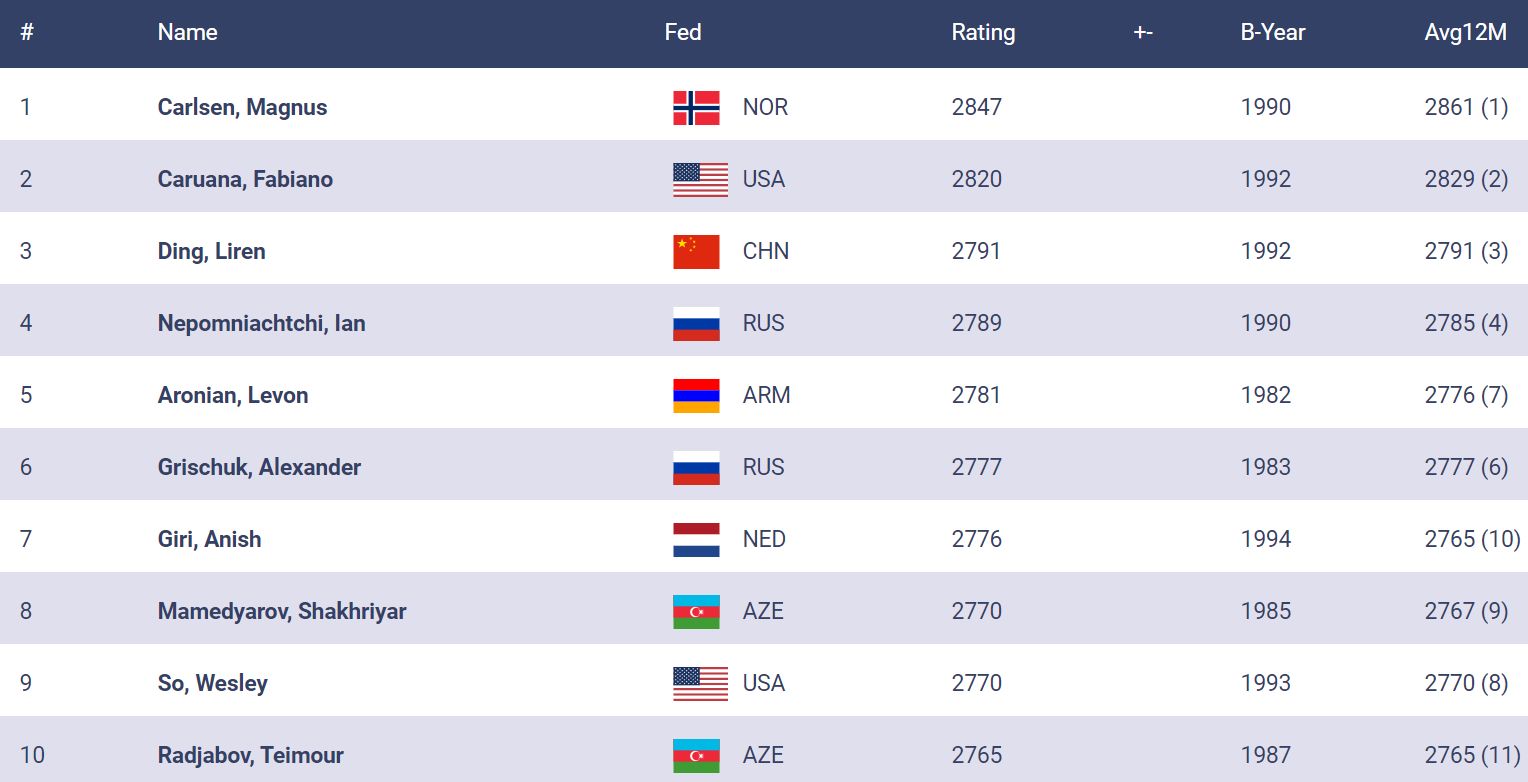Click the China flag icon beside Ding
Image resolution: width=1528 pixels, height=782 pixels.
[x=696, y=252]
